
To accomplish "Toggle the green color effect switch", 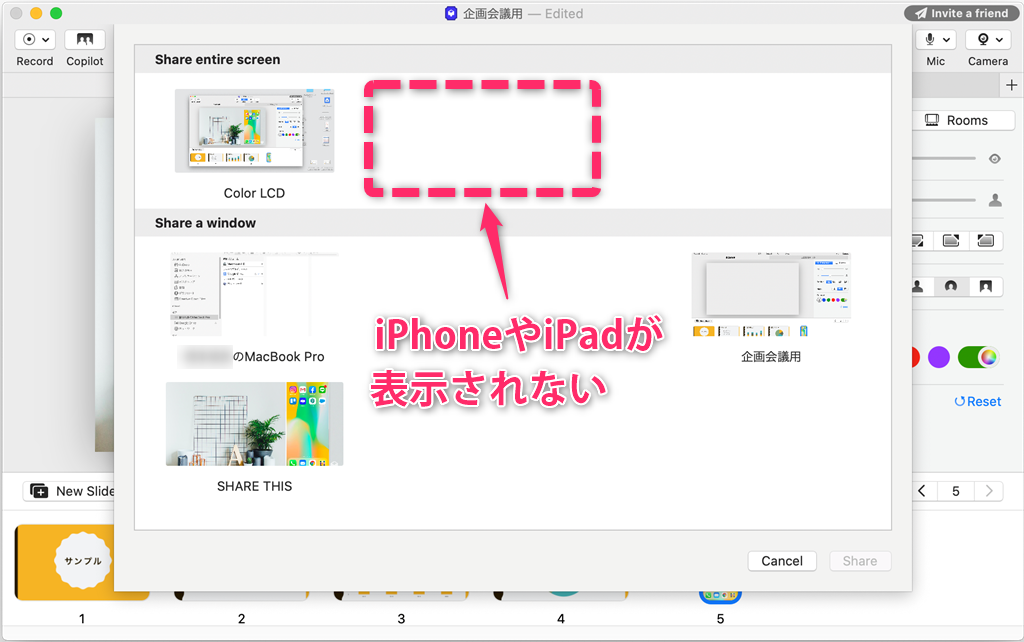I will [x=977, y=356].
